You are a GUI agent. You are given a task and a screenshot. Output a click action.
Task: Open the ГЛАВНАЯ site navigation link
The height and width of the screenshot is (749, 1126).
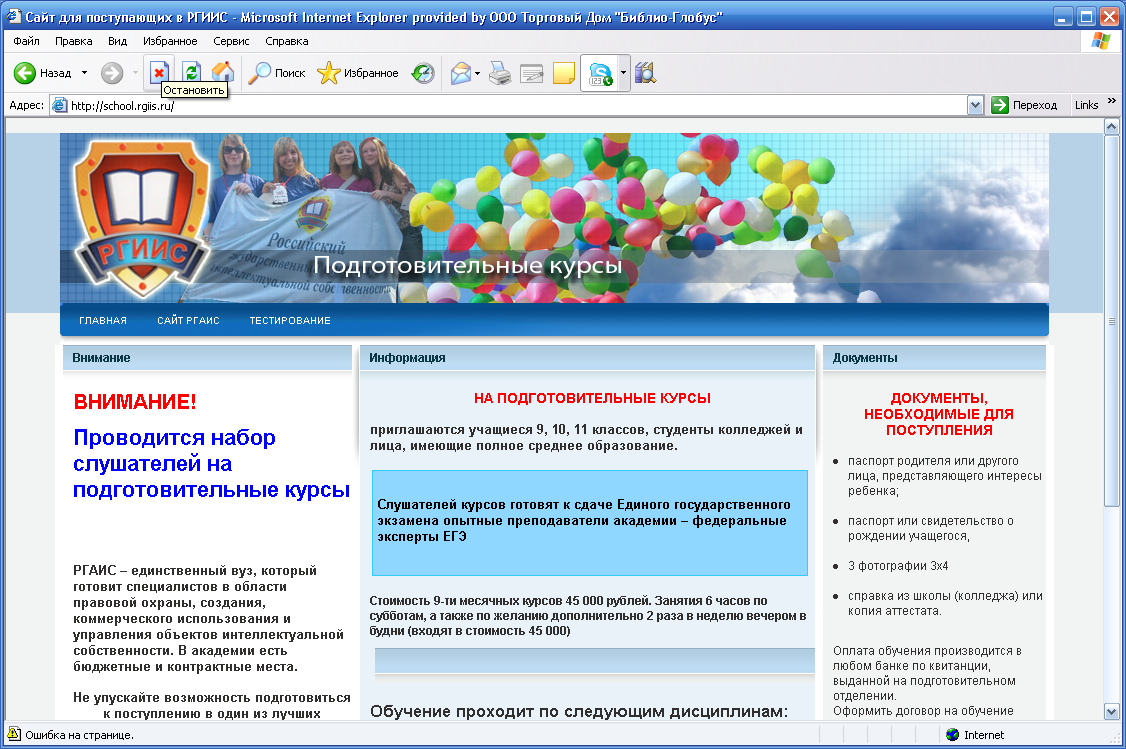[103, 321]
